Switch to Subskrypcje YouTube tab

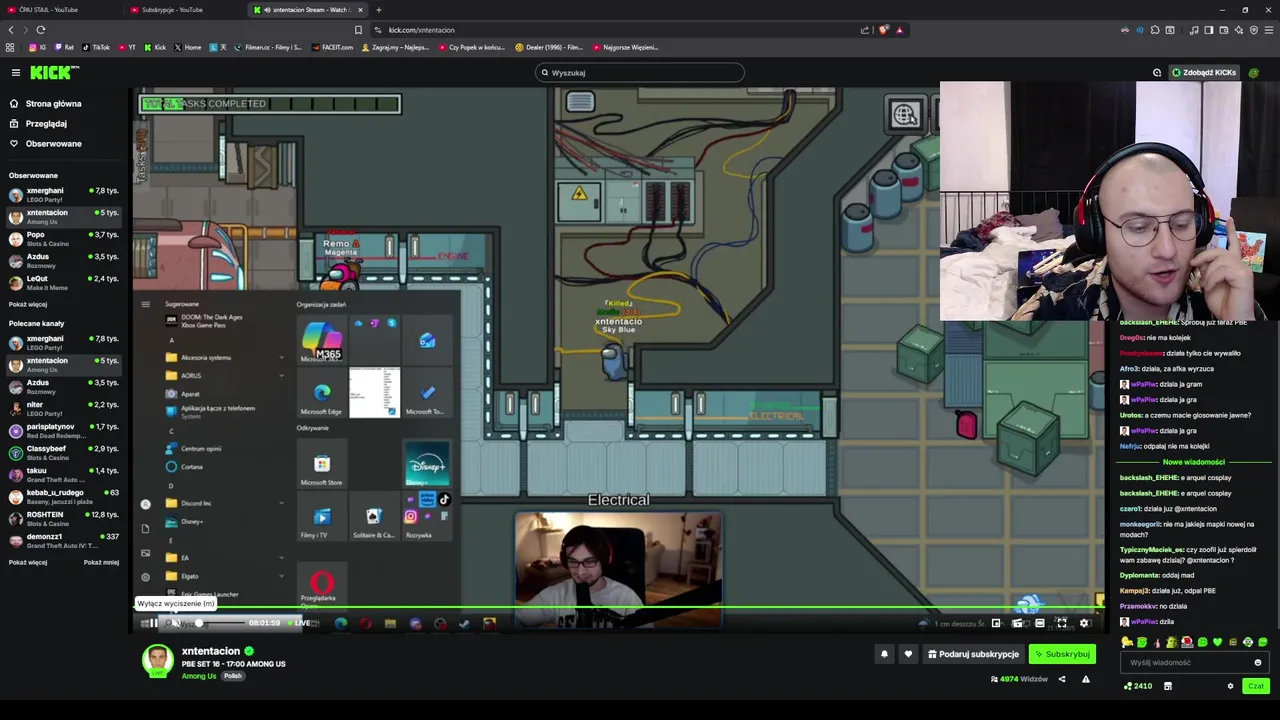click(x=185, y=10)
